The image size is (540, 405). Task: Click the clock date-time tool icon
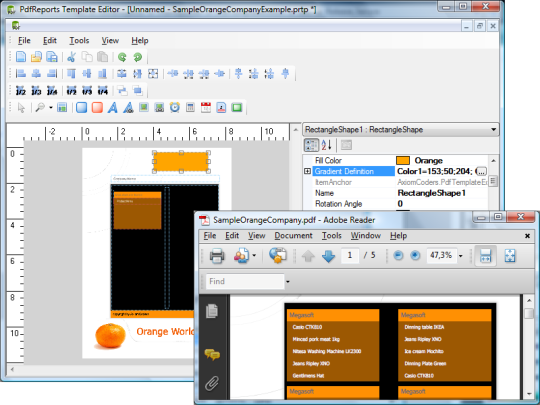pyautogui.click(x=175, y=107)
